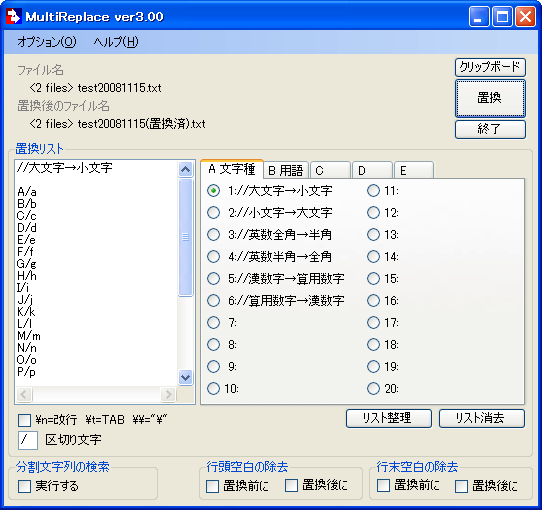This screenshot has width=542, height=510.
Task: Check 置換後に under 行頭空白の除去
Action: click(291, 485)
